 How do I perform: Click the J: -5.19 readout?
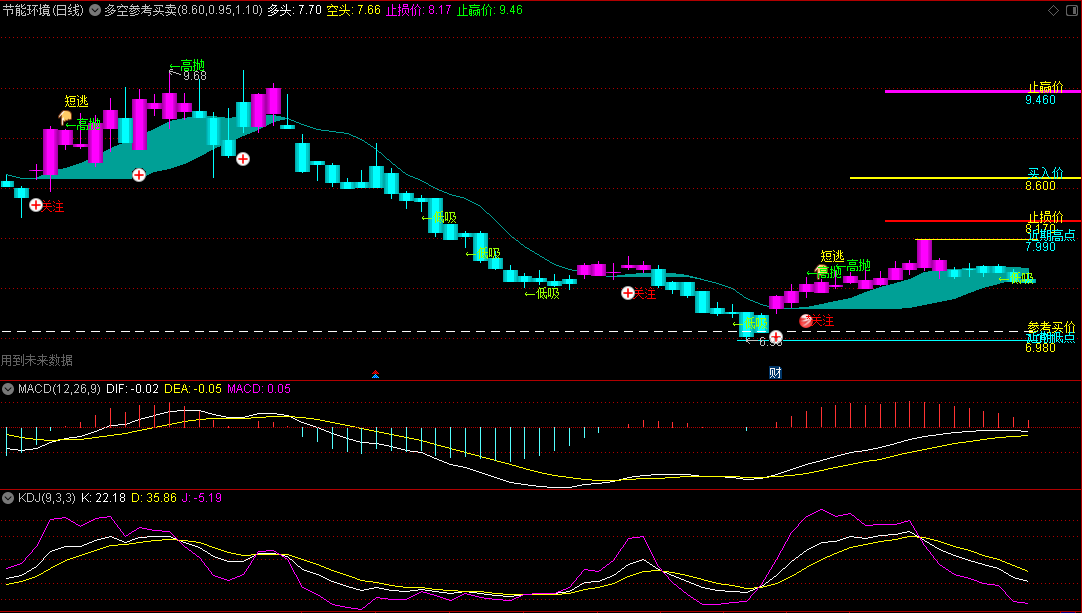[x=201, y=498]
